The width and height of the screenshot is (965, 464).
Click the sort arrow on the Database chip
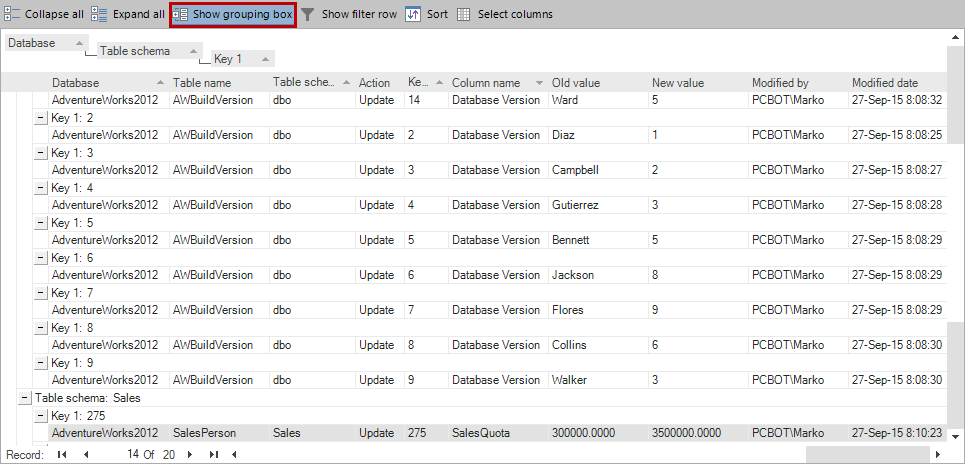coord(78,43)
